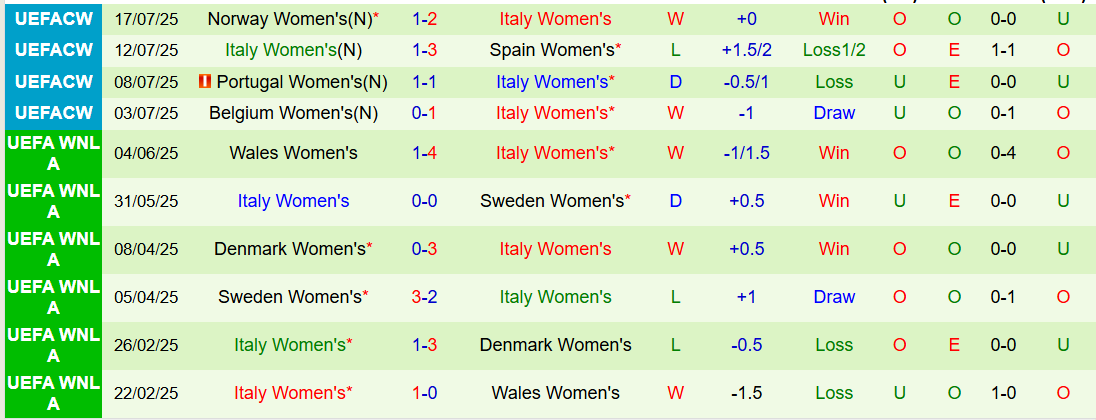Click the 3-2 score of Sweden vs Italy
The width and height of the screenshot is (1096, 420).
(x=425, y=297)
